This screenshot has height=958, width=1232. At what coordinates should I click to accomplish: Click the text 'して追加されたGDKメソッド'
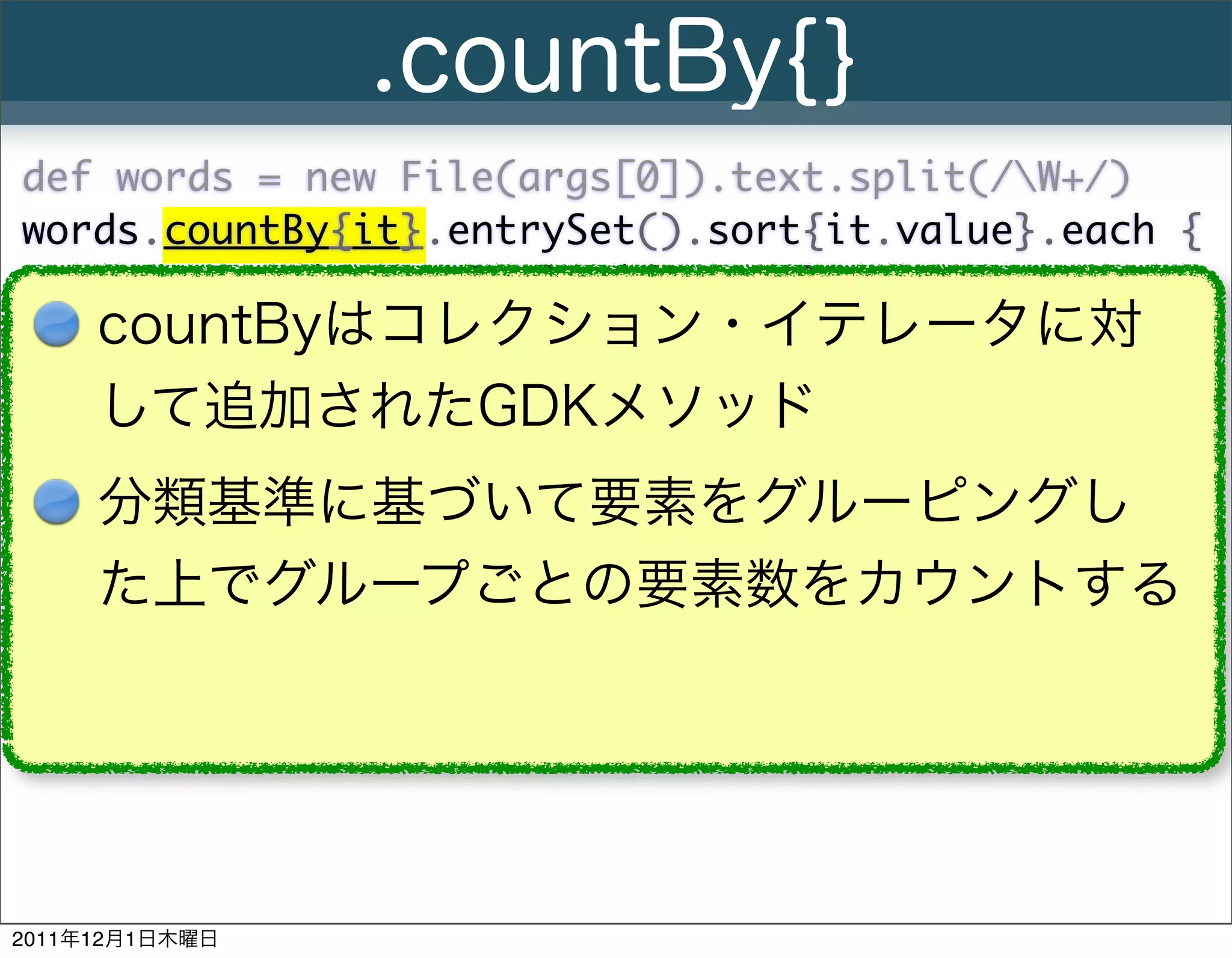coord(458,405)
